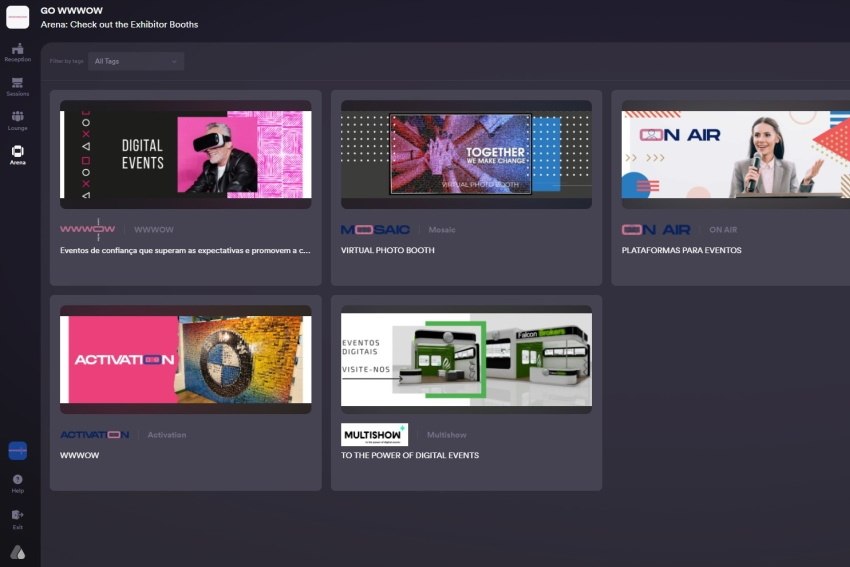Click the blue profile avatar in sidebar
The image size is (850, 567).
click(17, 450)
